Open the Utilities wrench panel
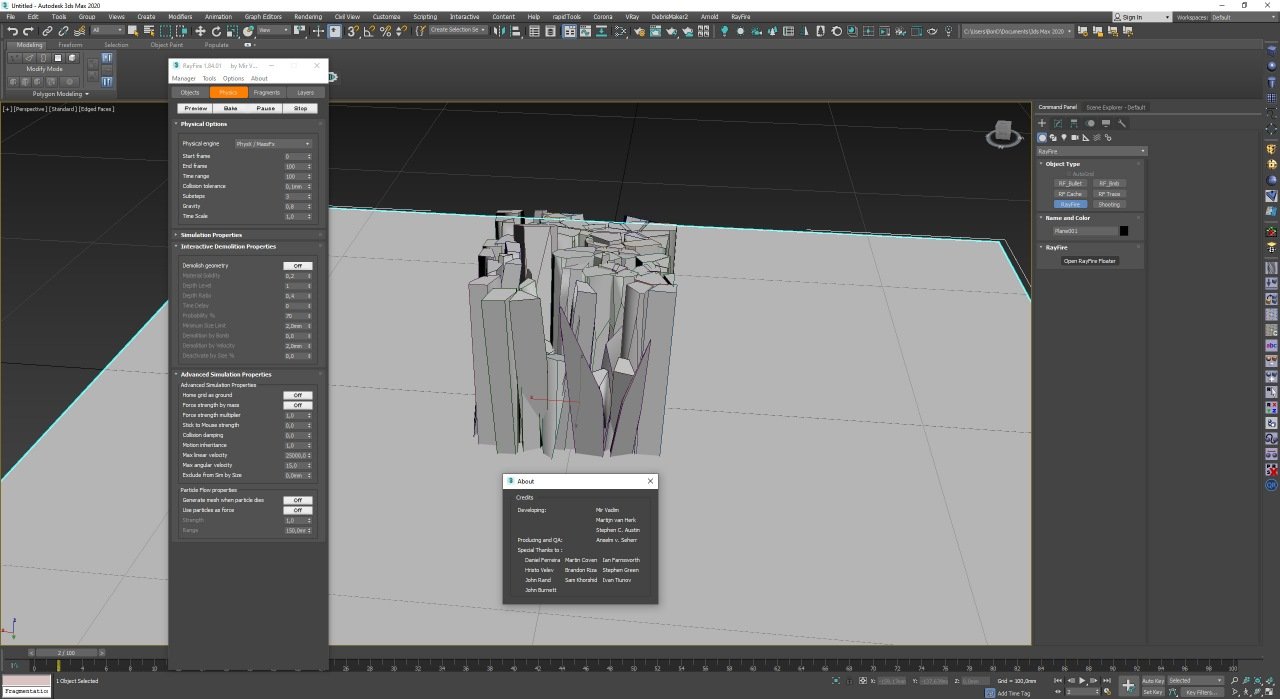 1122,123
